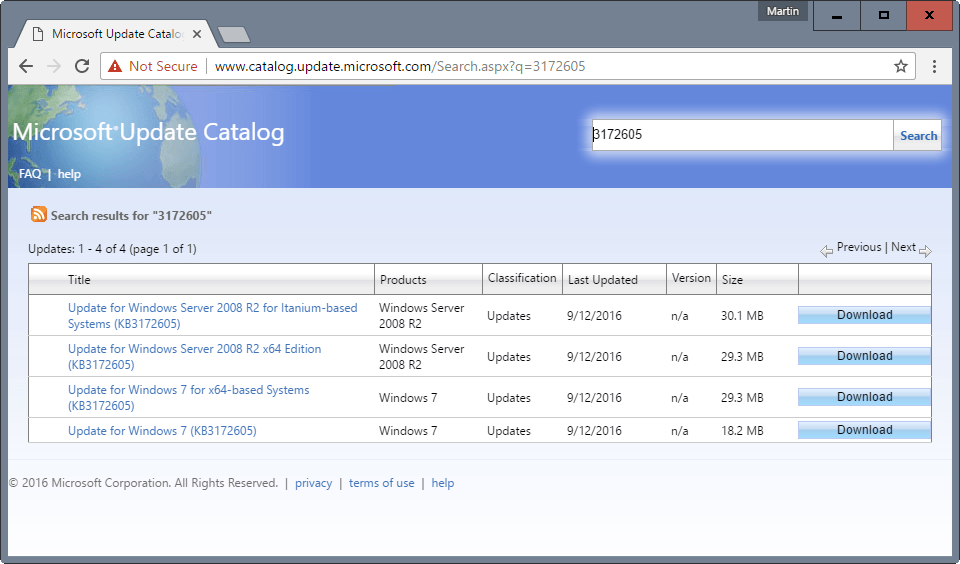This screenshot has width=960, height=564.
Task: Sort by the Size column header
Action: 732,280
